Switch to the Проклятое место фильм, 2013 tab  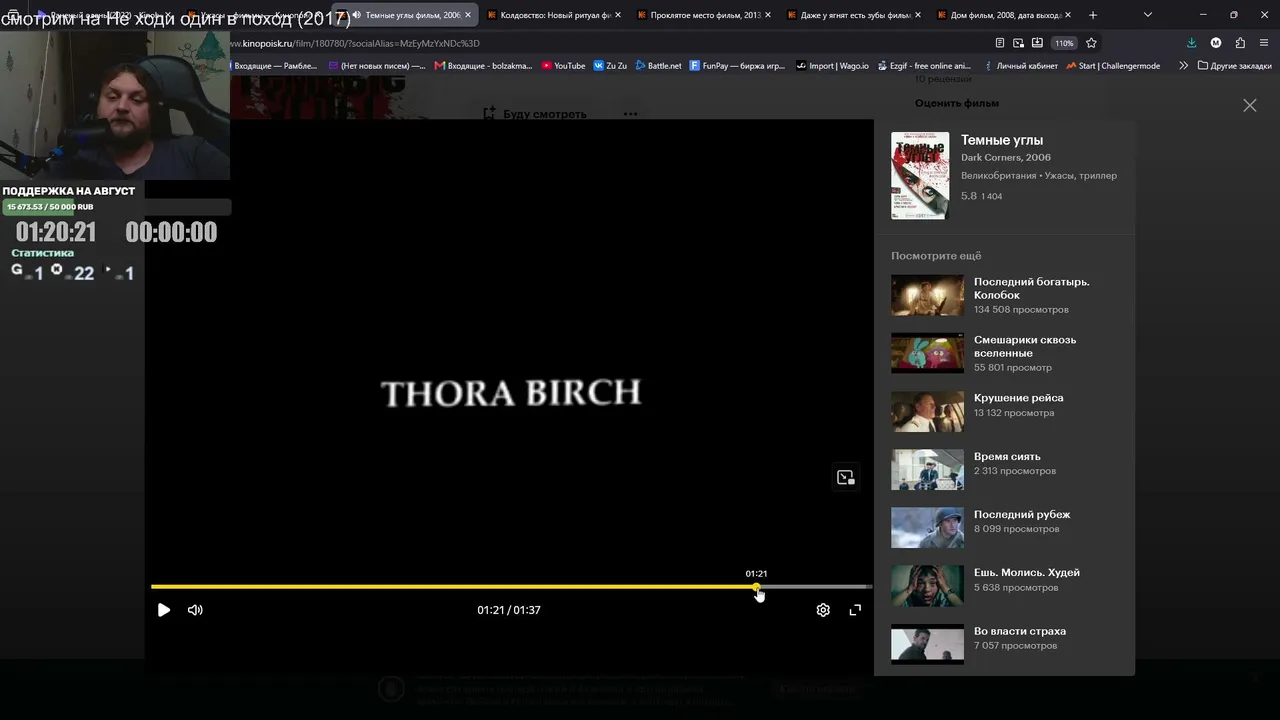click(x=703, y=15)
